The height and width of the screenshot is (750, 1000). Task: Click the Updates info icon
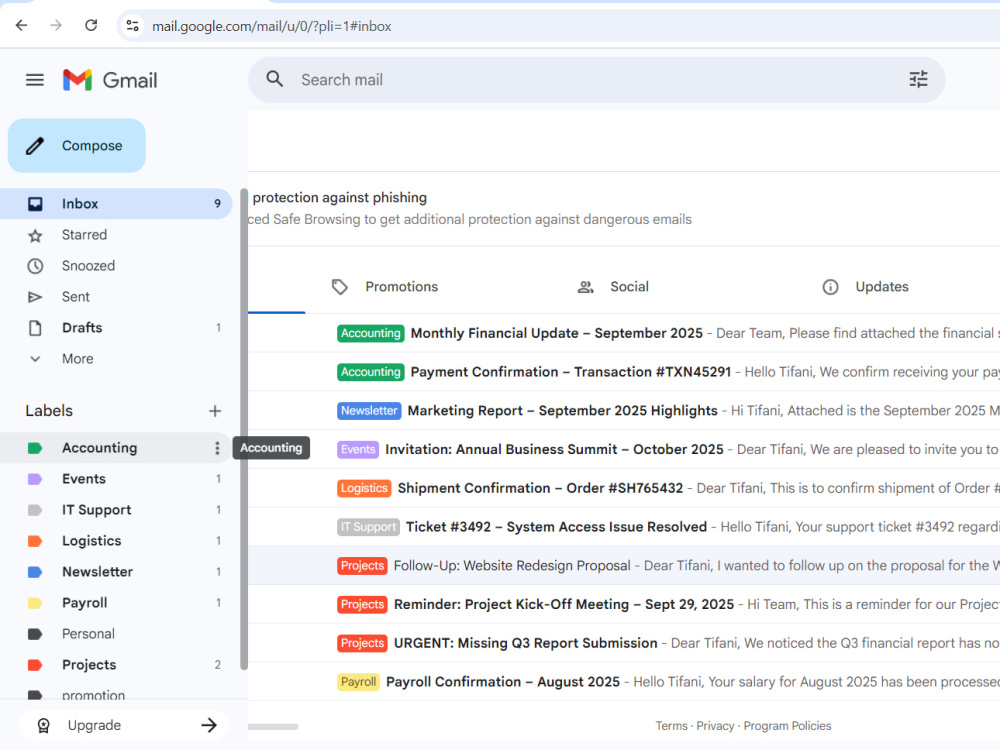pos(830,287)
